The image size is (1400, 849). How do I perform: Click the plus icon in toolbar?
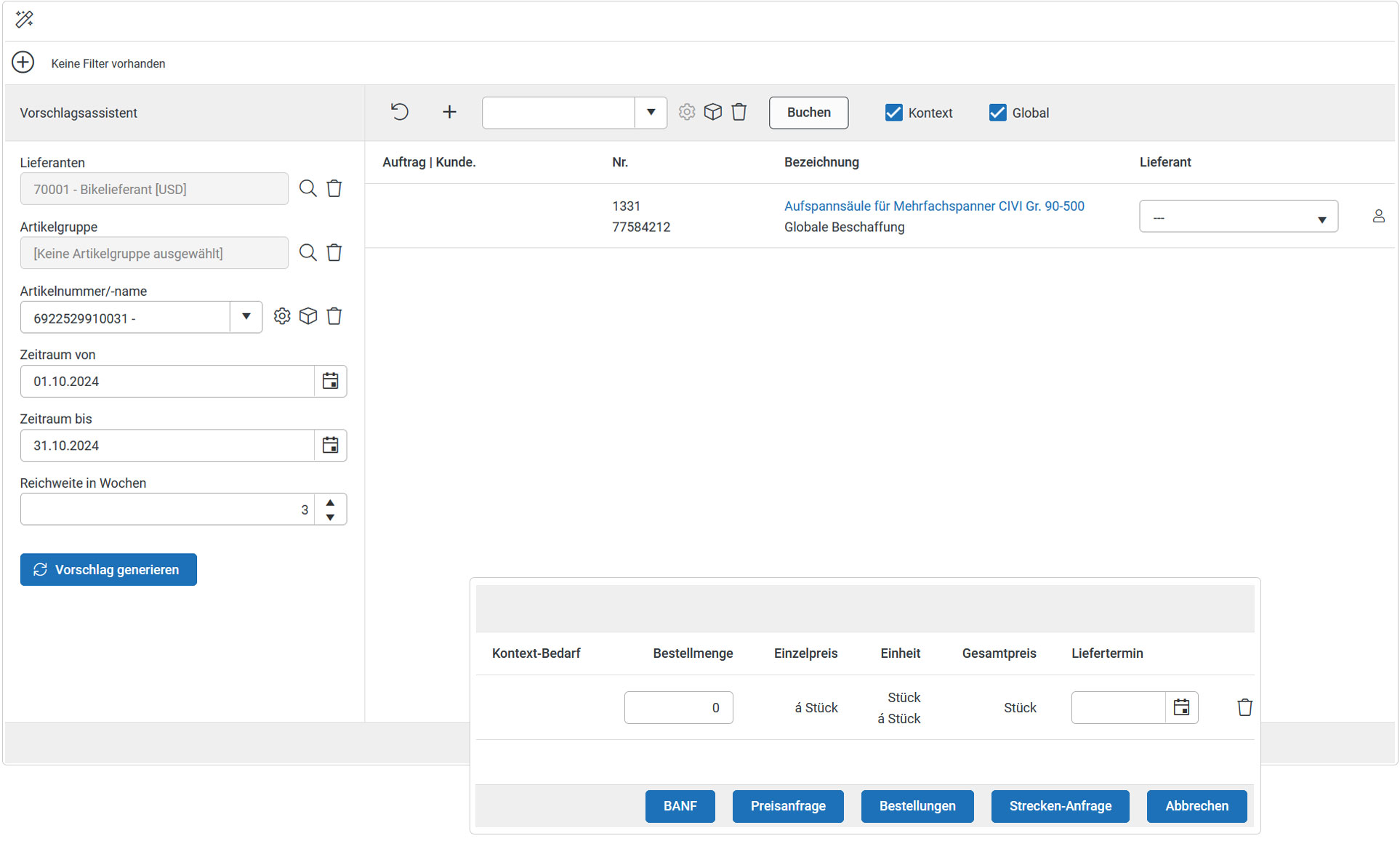pos(449,112)
